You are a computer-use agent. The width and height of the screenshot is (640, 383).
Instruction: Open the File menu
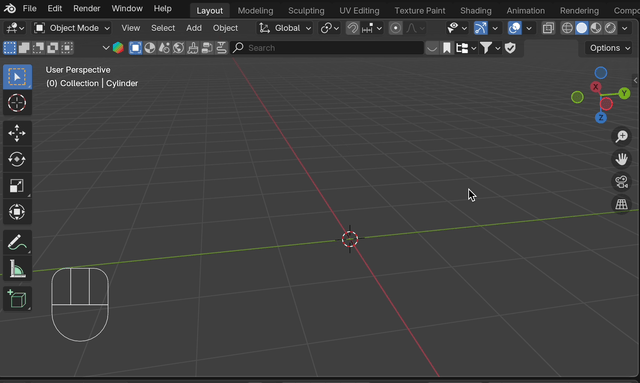click(29, 8)
